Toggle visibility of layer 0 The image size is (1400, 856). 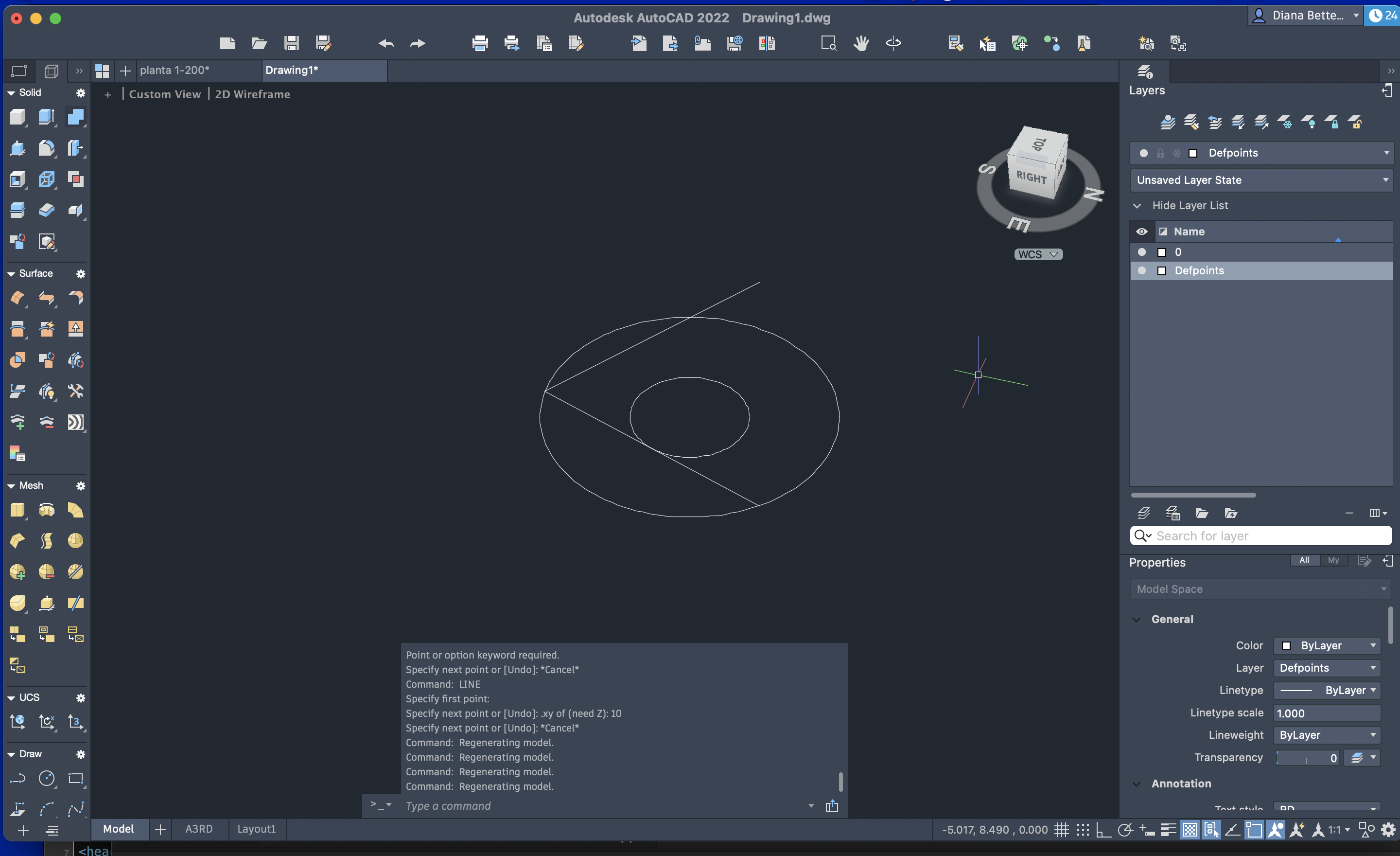tap(1141, 252)
